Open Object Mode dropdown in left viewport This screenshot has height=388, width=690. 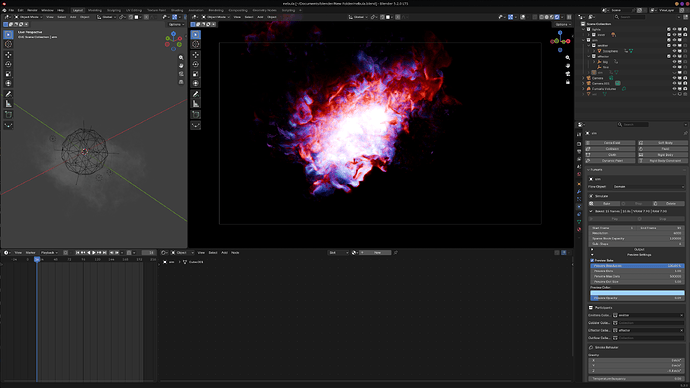click(x=28, y=17)
